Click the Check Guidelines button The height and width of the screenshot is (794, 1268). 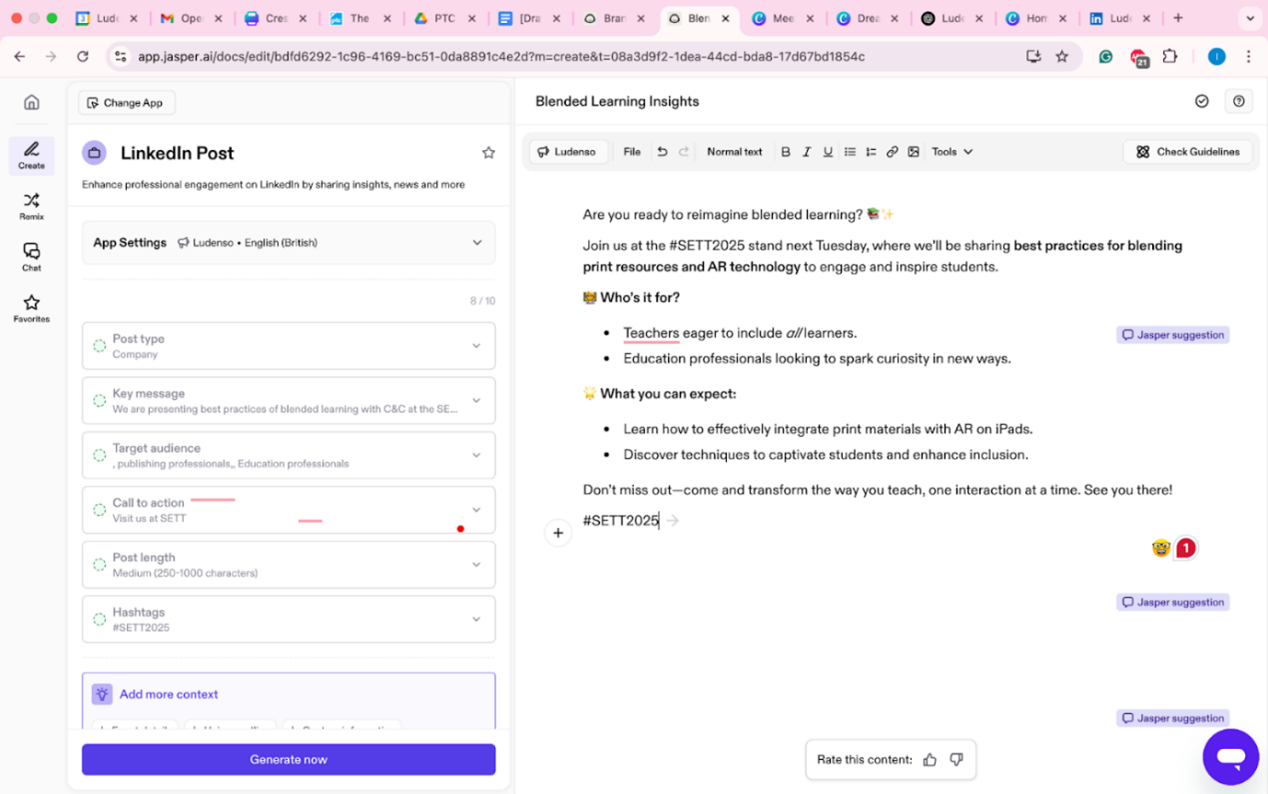pos(1187,152)
